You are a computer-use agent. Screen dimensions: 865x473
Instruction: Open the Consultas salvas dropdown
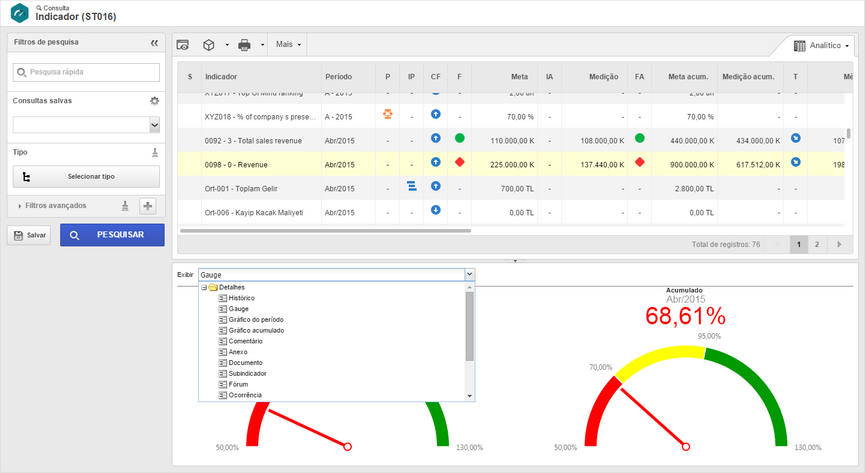(154, 125)
